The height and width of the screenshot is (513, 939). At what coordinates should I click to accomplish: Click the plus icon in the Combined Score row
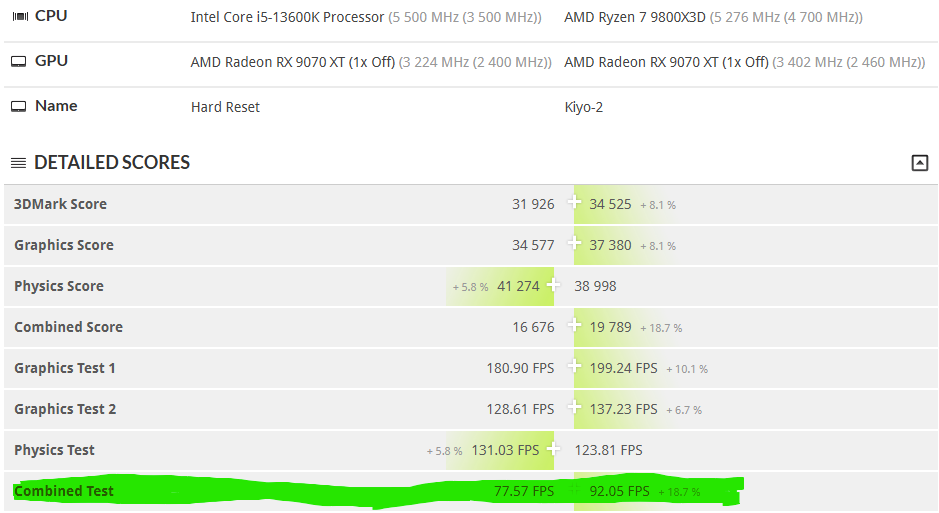pyautogui.click(x=575, y=326)
